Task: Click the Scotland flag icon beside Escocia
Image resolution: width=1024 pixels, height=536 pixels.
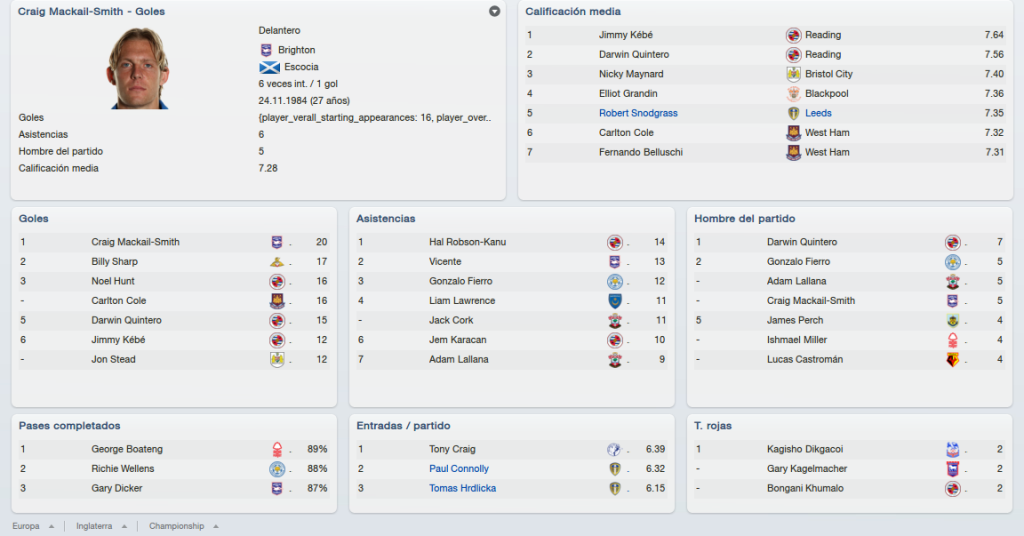Action: point(269,67)
